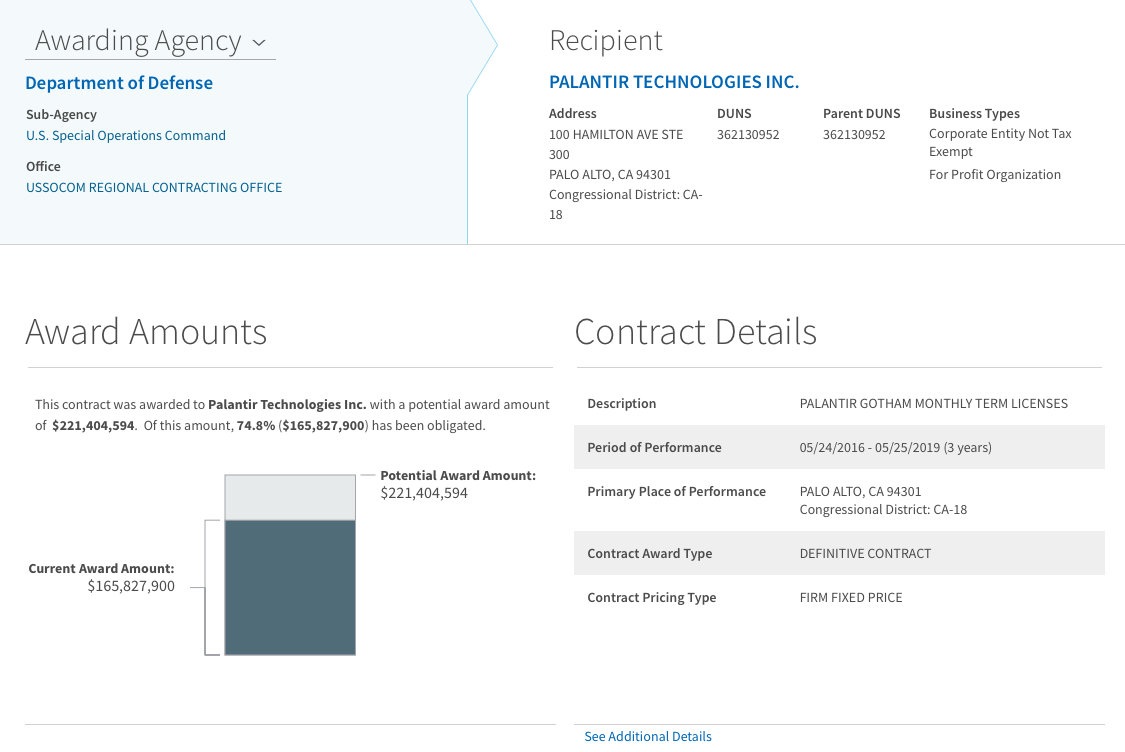Click the dark obligated amount bar segment
The height and width of the screenshot is (752, 1125).
[x=290, y=588]
